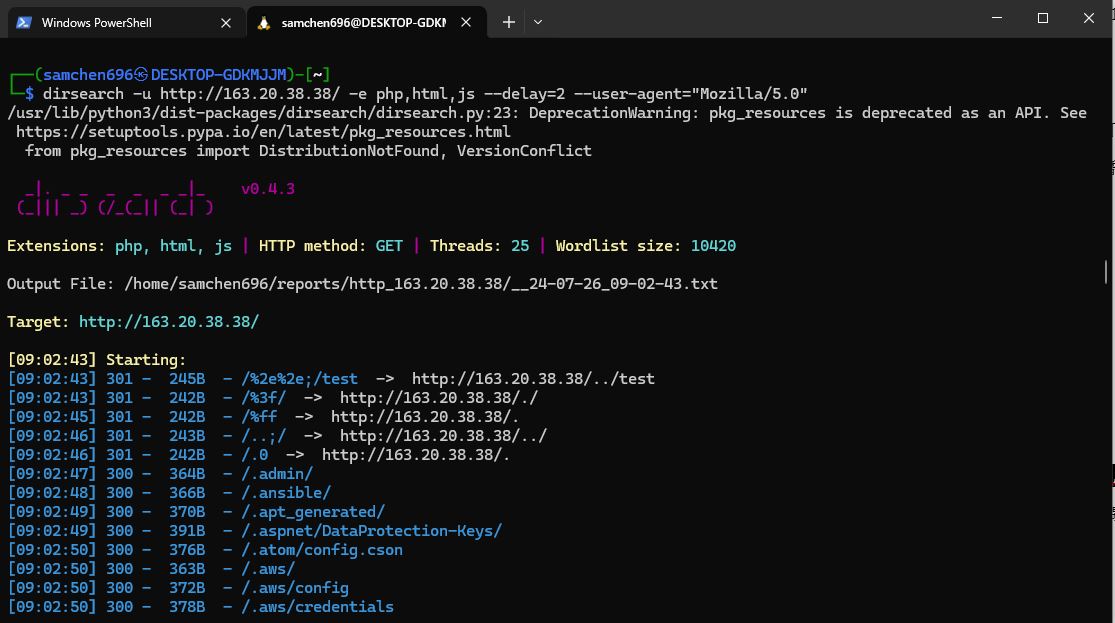Click the /.admin/ result entry
This screenshot has height=623, width=1115.
click(277, 474)
